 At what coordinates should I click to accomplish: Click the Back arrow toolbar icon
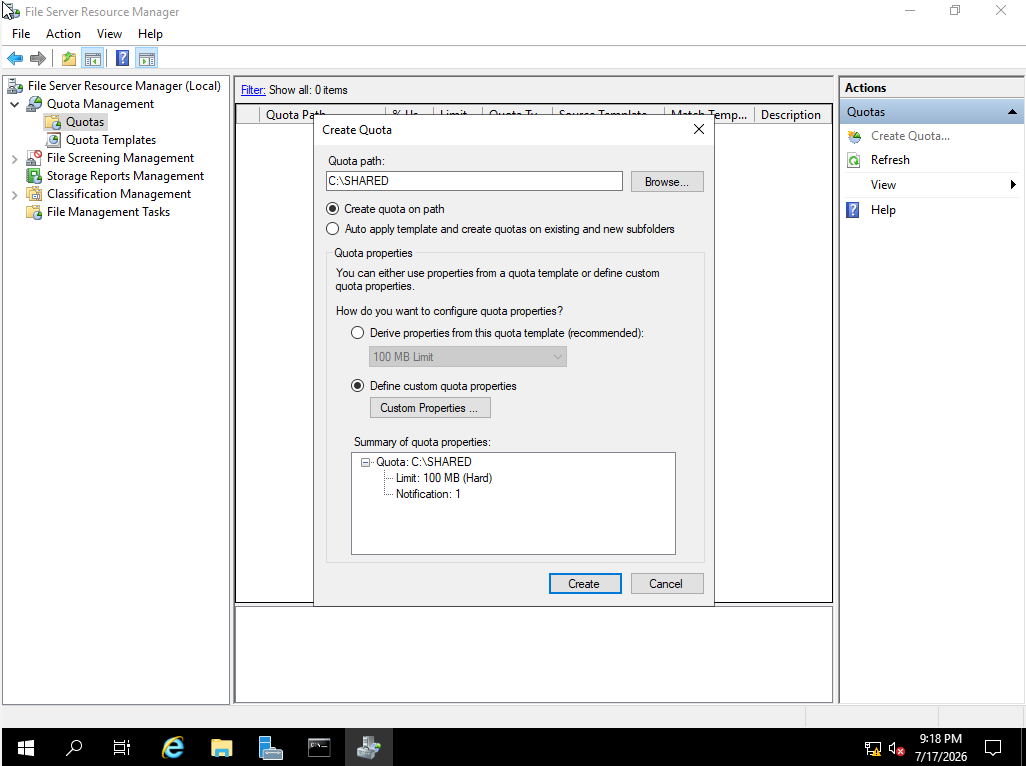click(15, 59)
